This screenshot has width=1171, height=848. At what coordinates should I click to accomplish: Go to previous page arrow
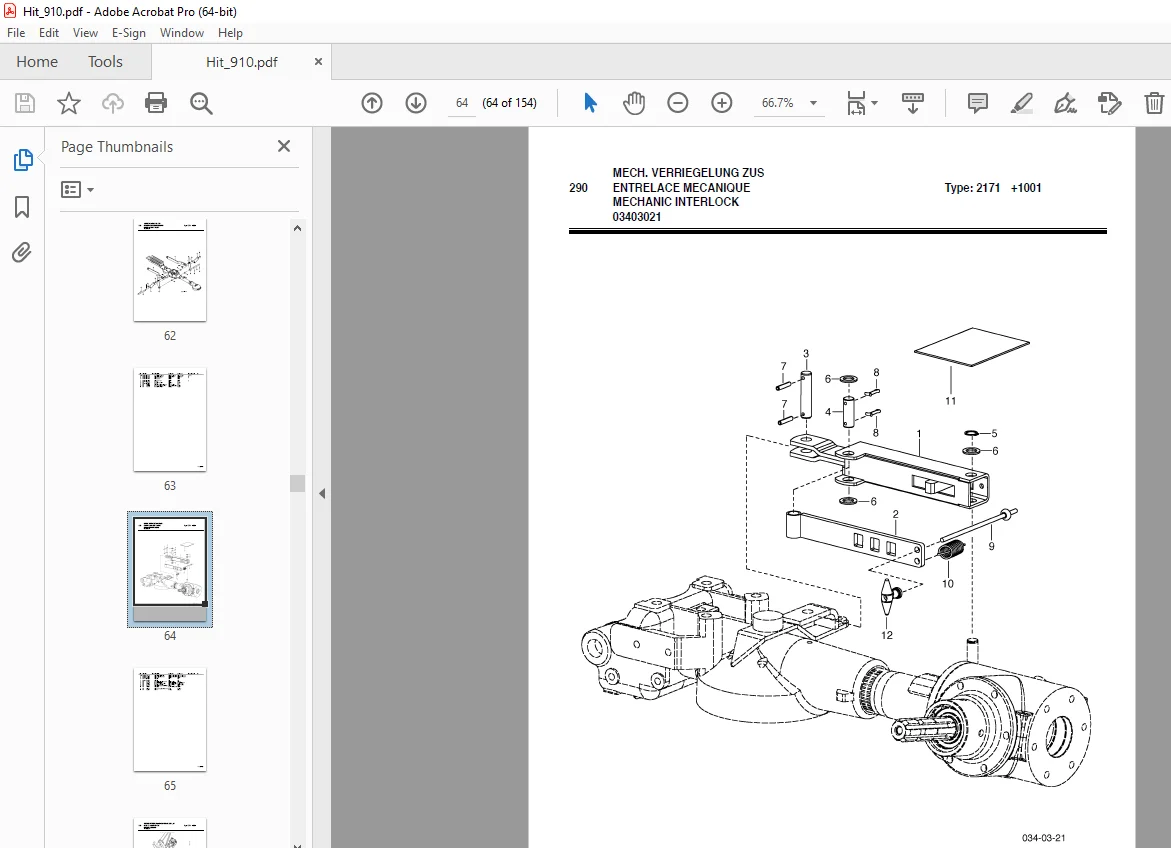coord(372,103)
